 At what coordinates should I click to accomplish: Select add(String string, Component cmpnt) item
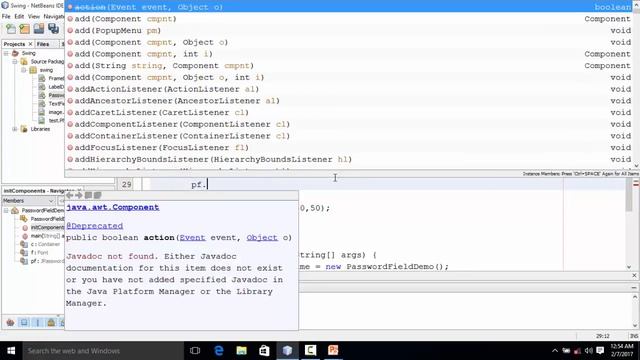pos(349,66)
